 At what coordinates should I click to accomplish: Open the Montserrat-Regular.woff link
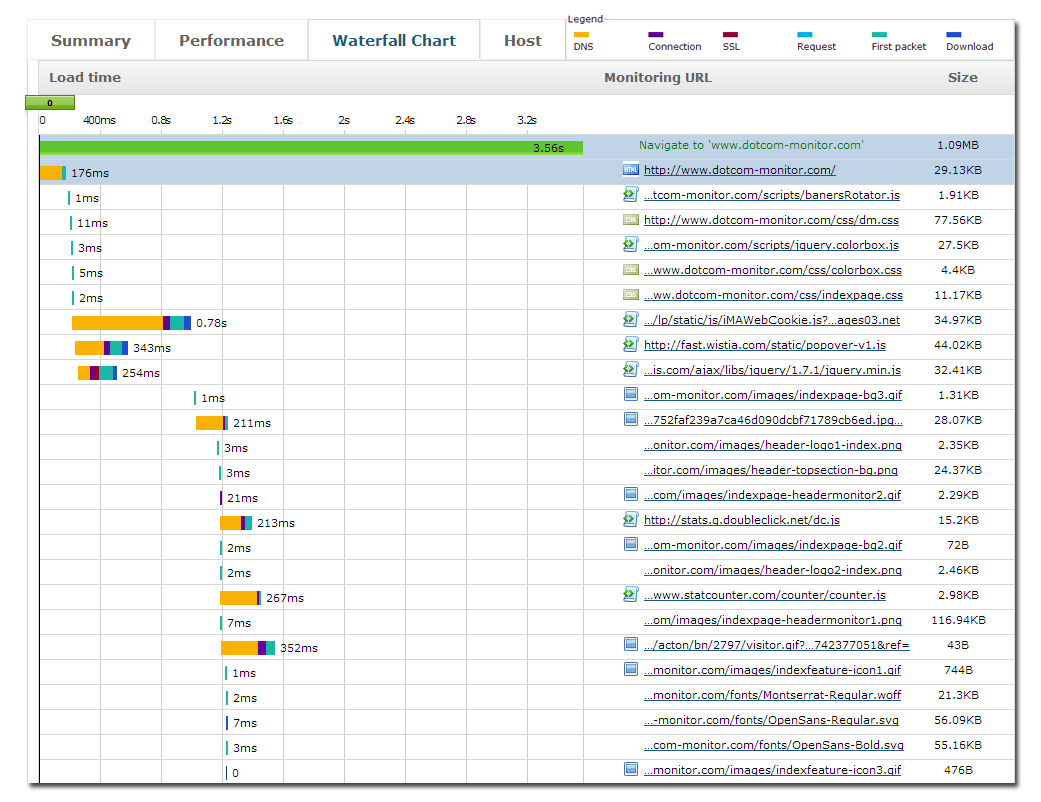coord(772,695)
